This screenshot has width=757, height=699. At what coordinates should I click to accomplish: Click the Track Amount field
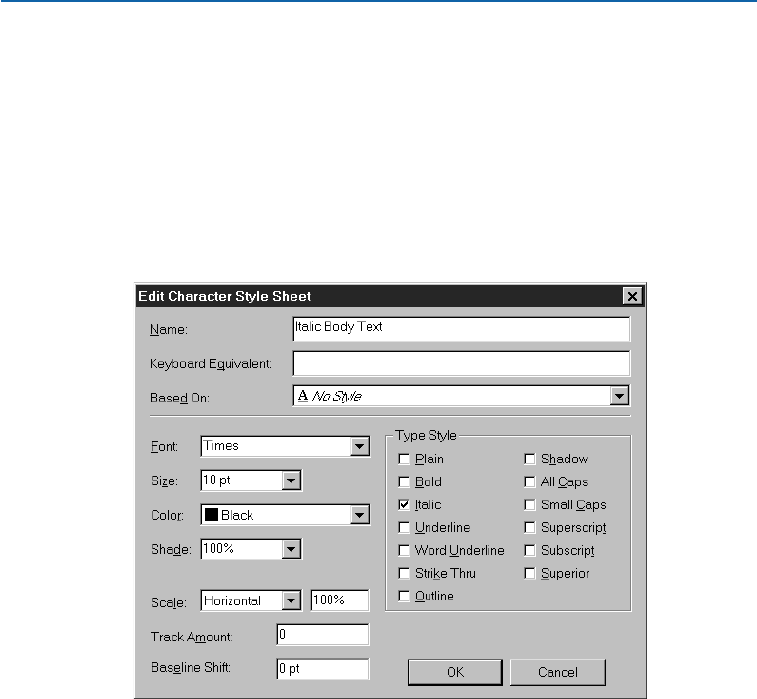pos(323,634)
